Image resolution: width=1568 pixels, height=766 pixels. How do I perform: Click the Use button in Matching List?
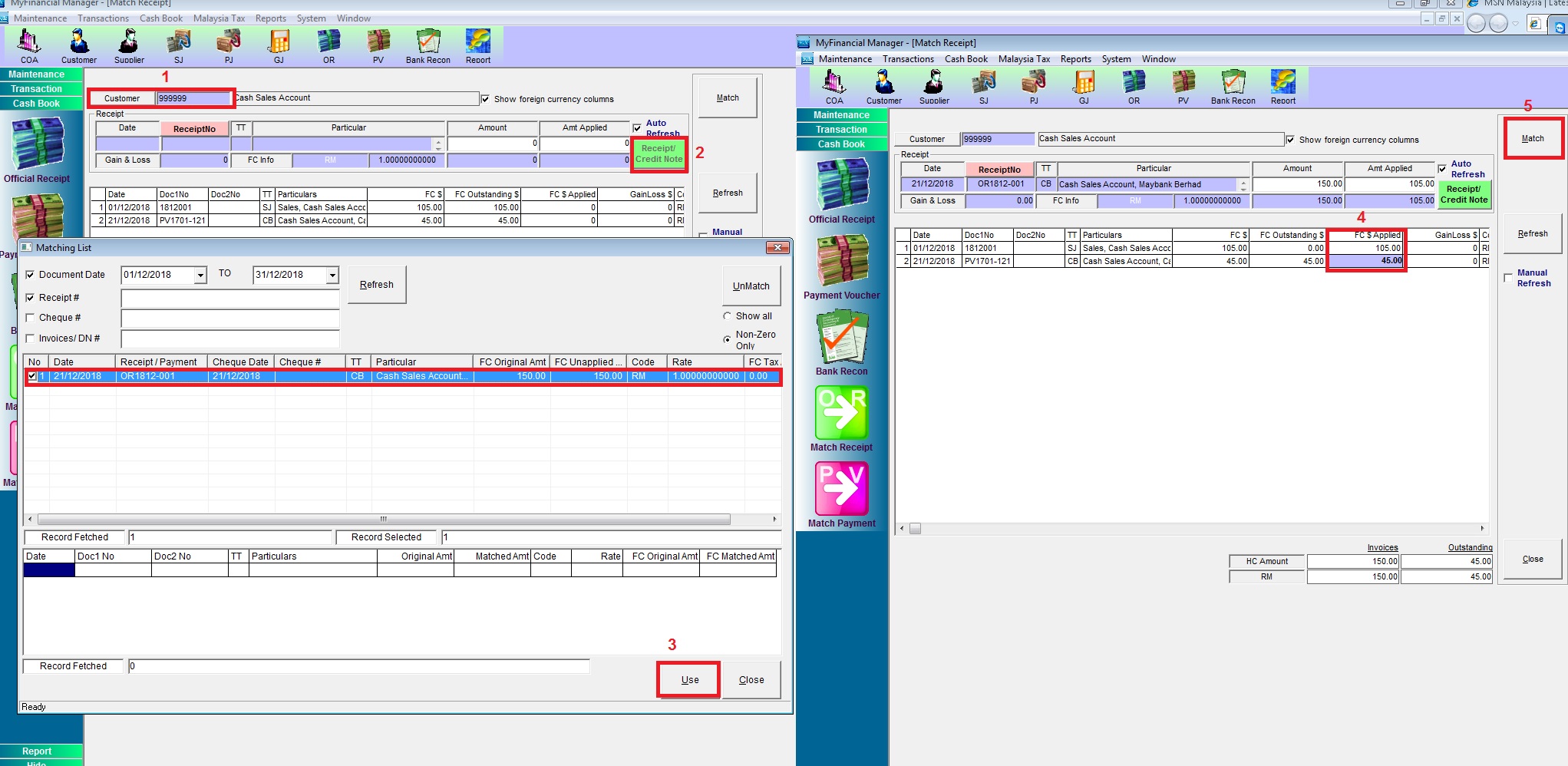689,680
